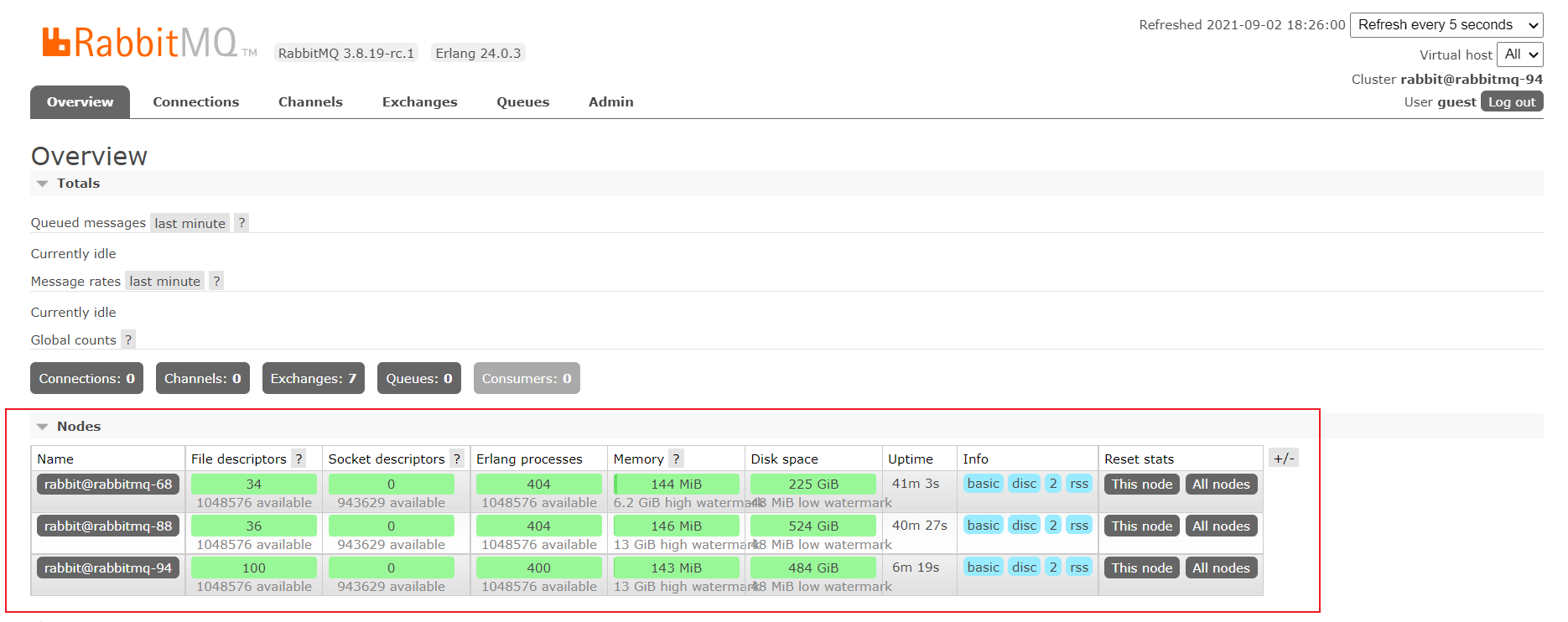Open node rabbit@rabbitmq-94 details
Screen dimensions: 1568x622
coord(108,568)
